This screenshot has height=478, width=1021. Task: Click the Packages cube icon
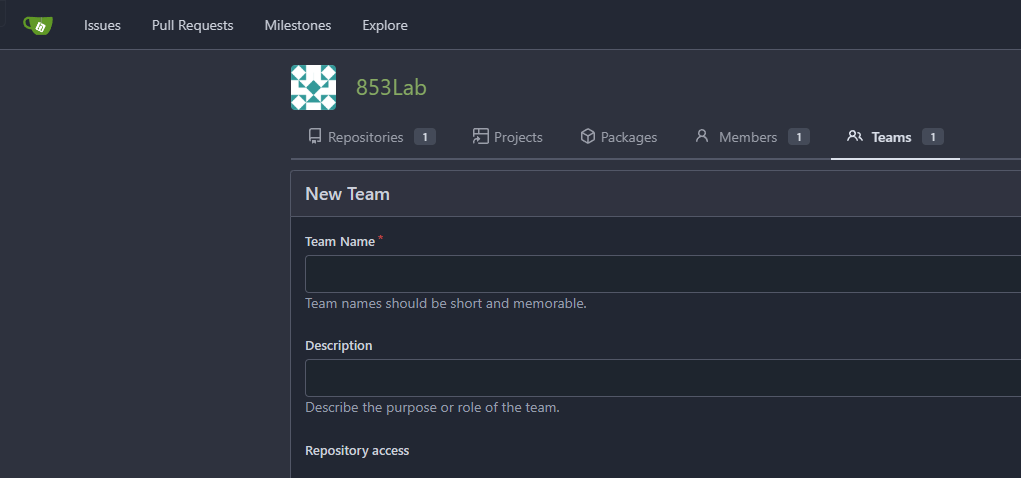pos(588,137)
